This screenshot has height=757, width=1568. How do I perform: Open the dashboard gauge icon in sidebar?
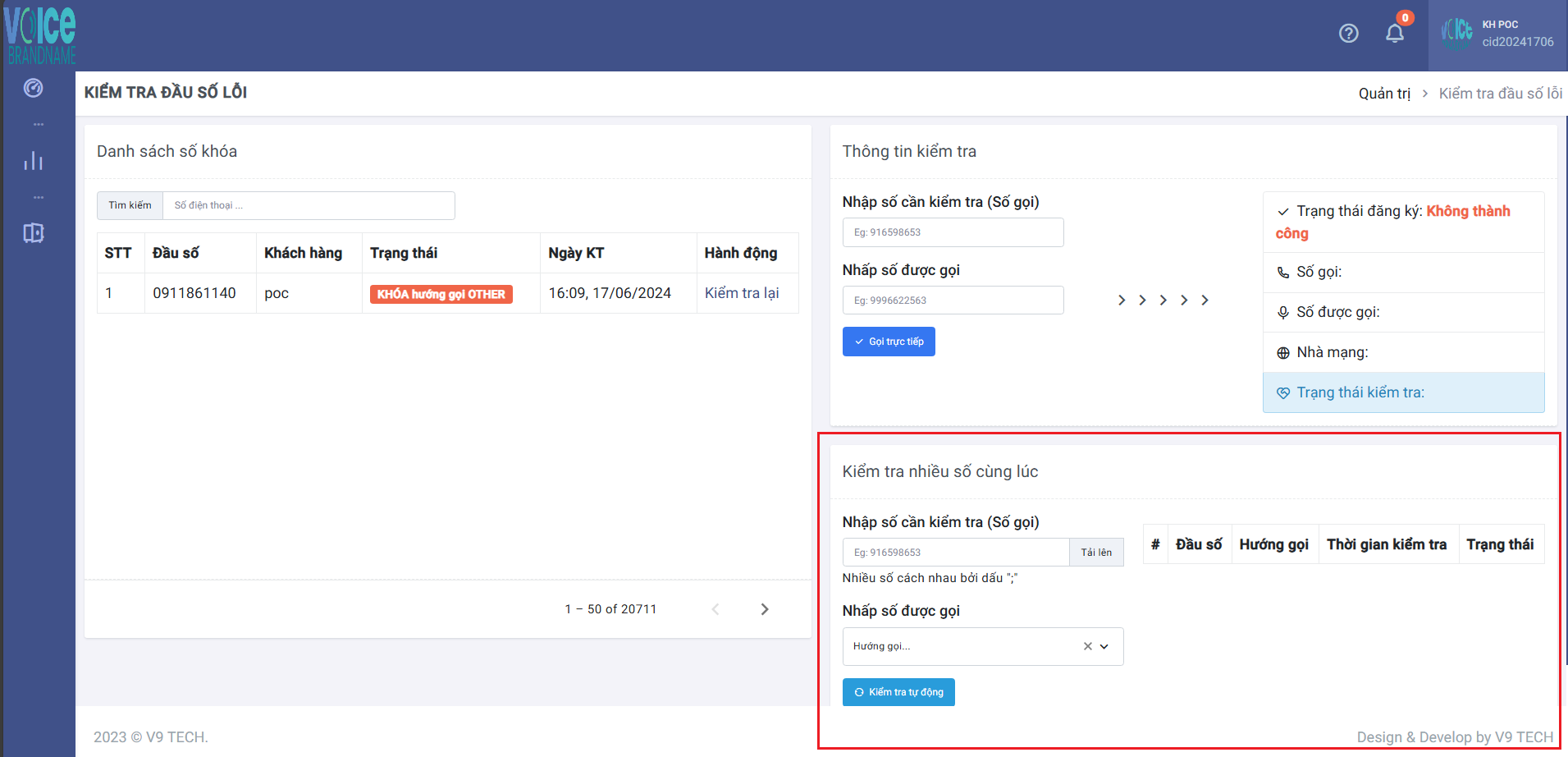pyautogui.click(x=34, y=88)
